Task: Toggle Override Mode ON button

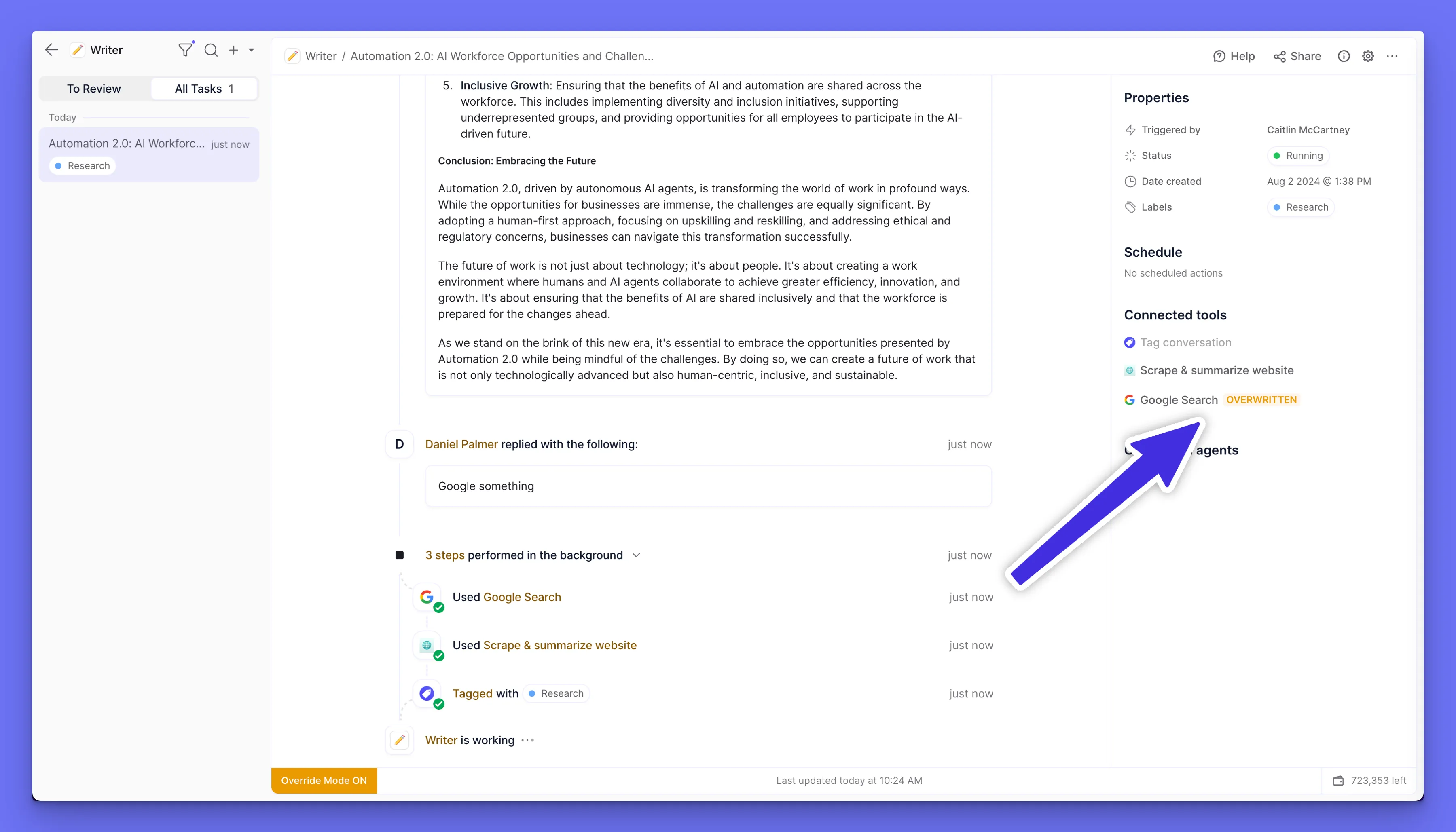Action: (x=324, y=780)
